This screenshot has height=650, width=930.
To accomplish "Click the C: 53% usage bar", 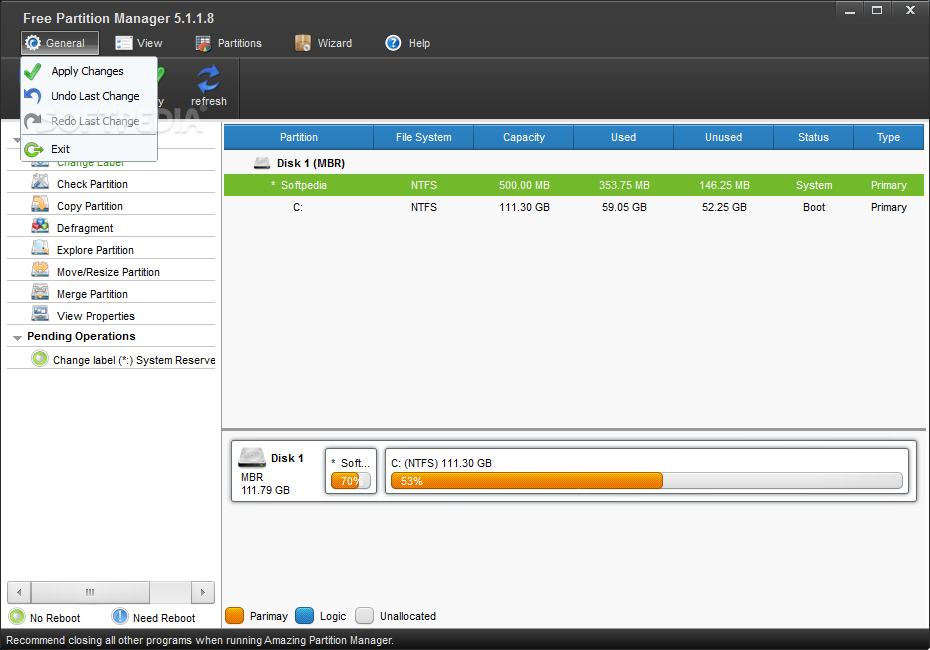I will [646, 480].
